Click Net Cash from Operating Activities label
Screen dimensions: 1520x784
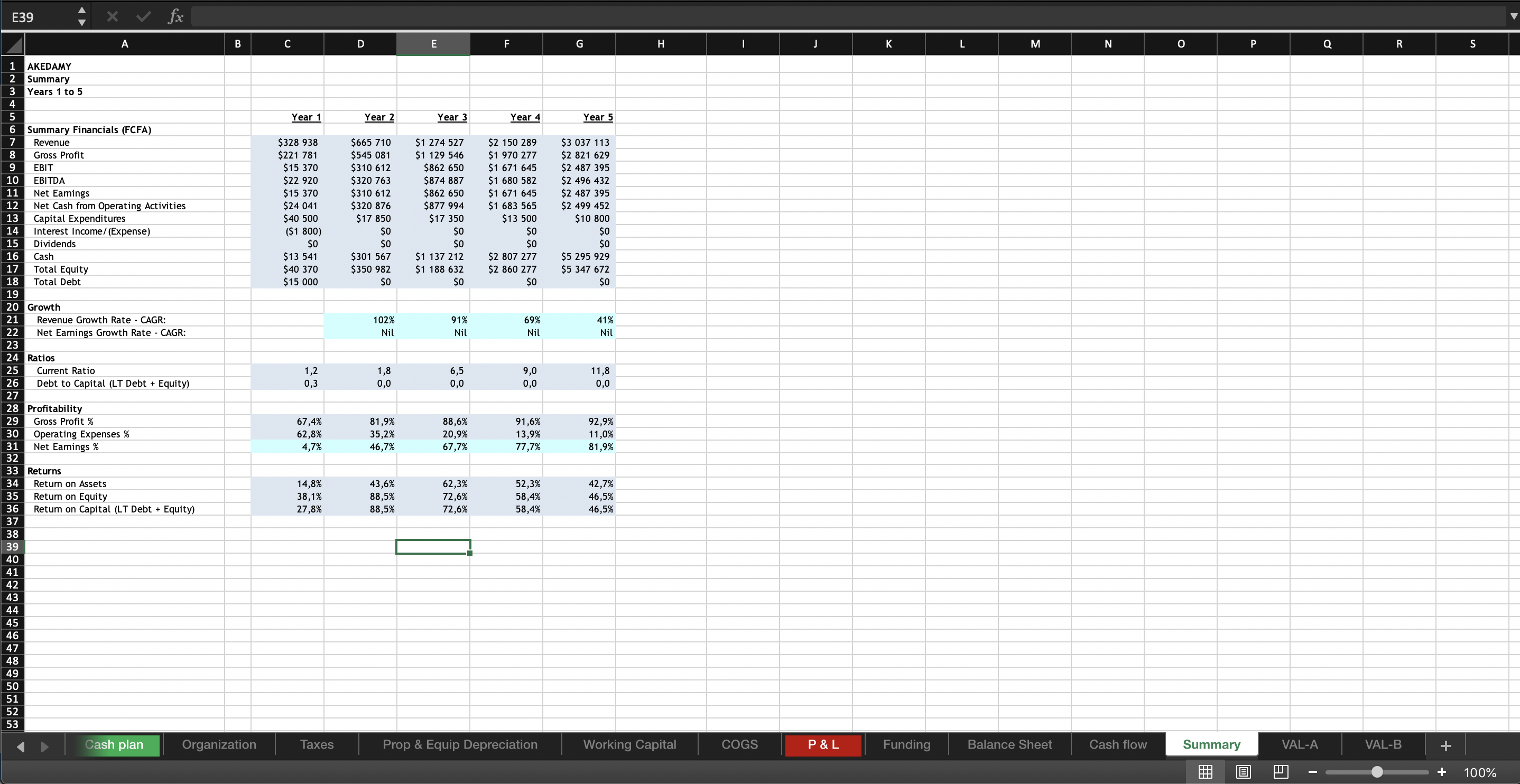tap(109, 206)
